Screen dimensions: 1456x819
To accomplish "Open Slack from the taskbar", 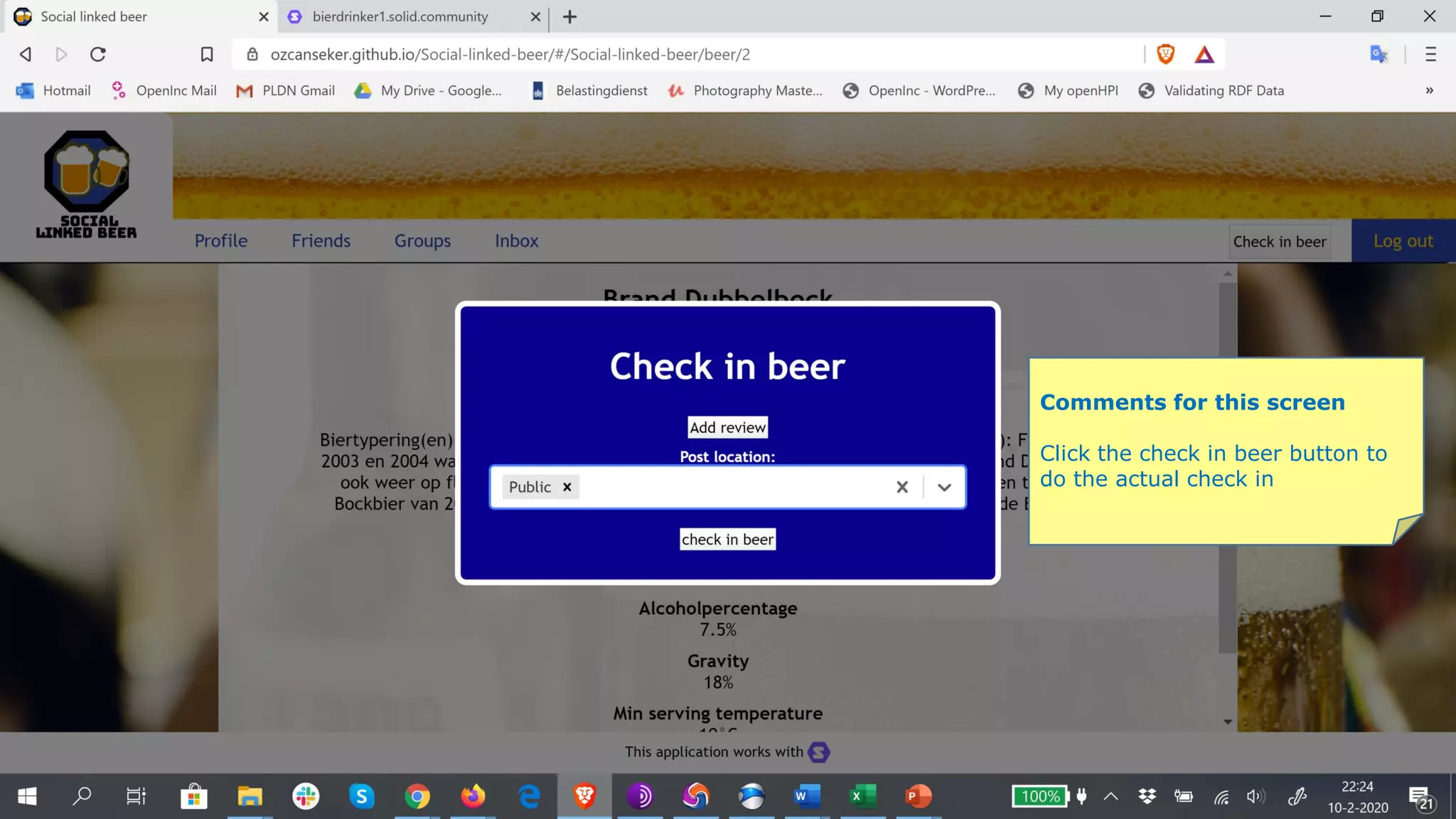I will point(306,796).
